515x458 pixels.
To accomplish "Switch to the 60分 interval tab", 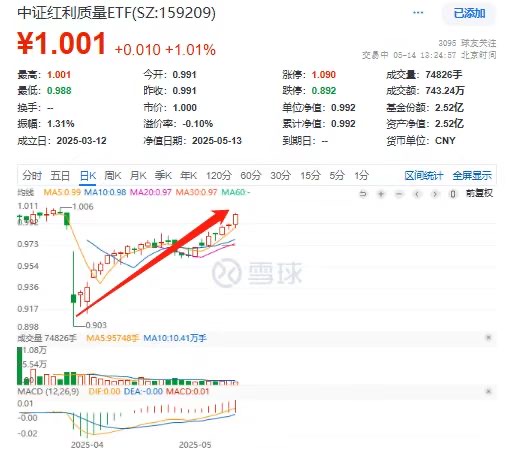I will tap(251, 175).
